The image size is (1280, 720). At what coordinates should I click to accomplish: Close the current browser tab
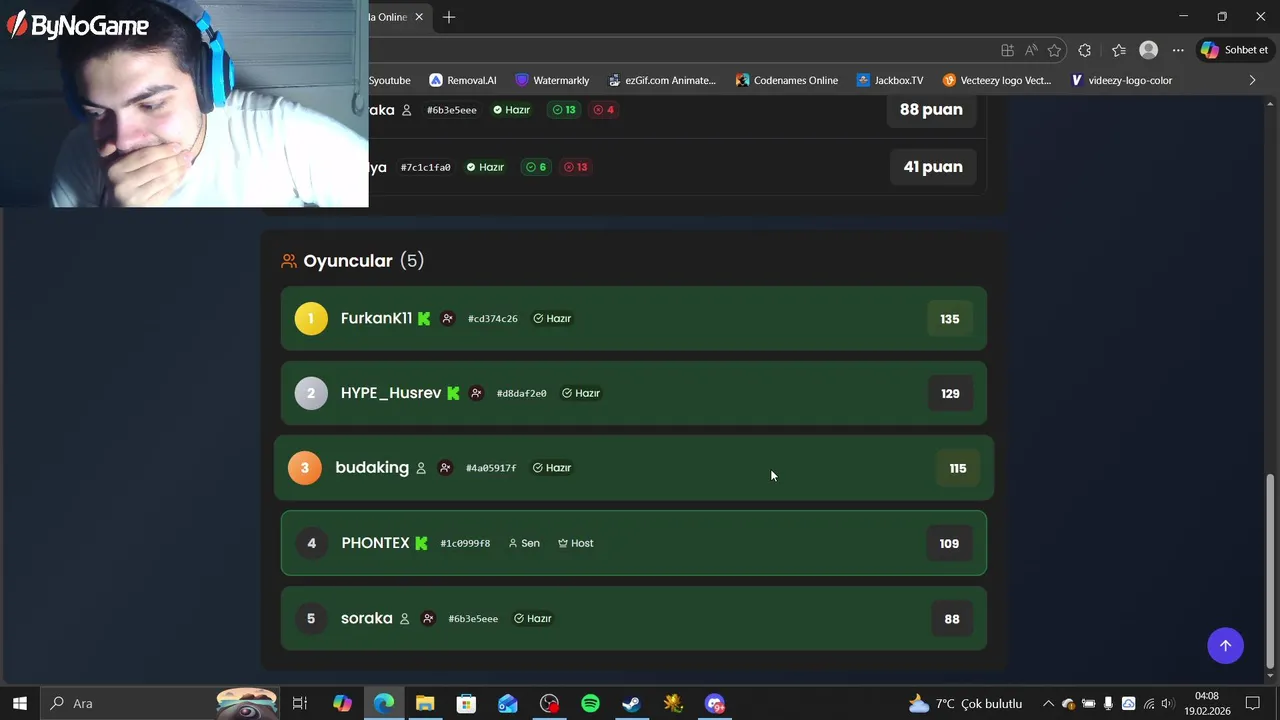tap(419, 17)
